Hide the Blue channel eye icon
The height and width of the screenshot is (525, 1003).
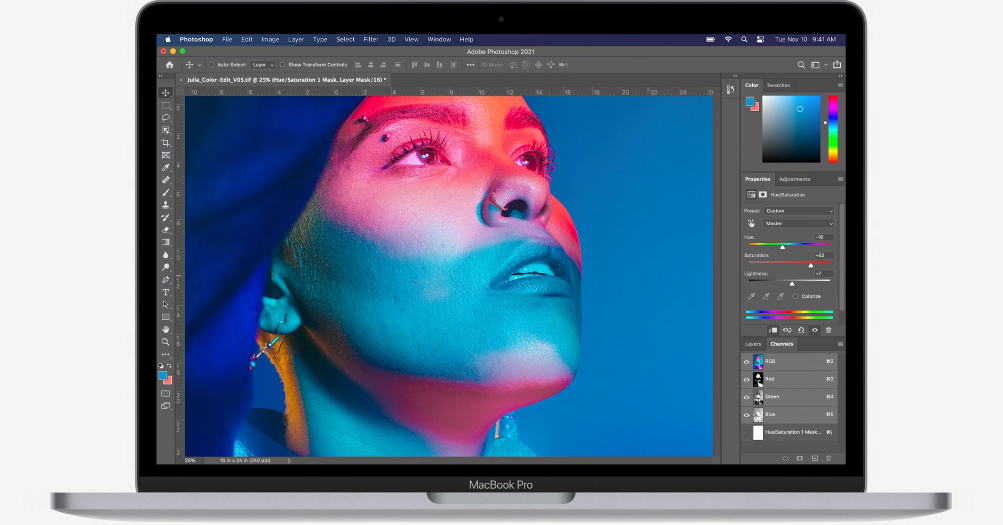(746, 414)
